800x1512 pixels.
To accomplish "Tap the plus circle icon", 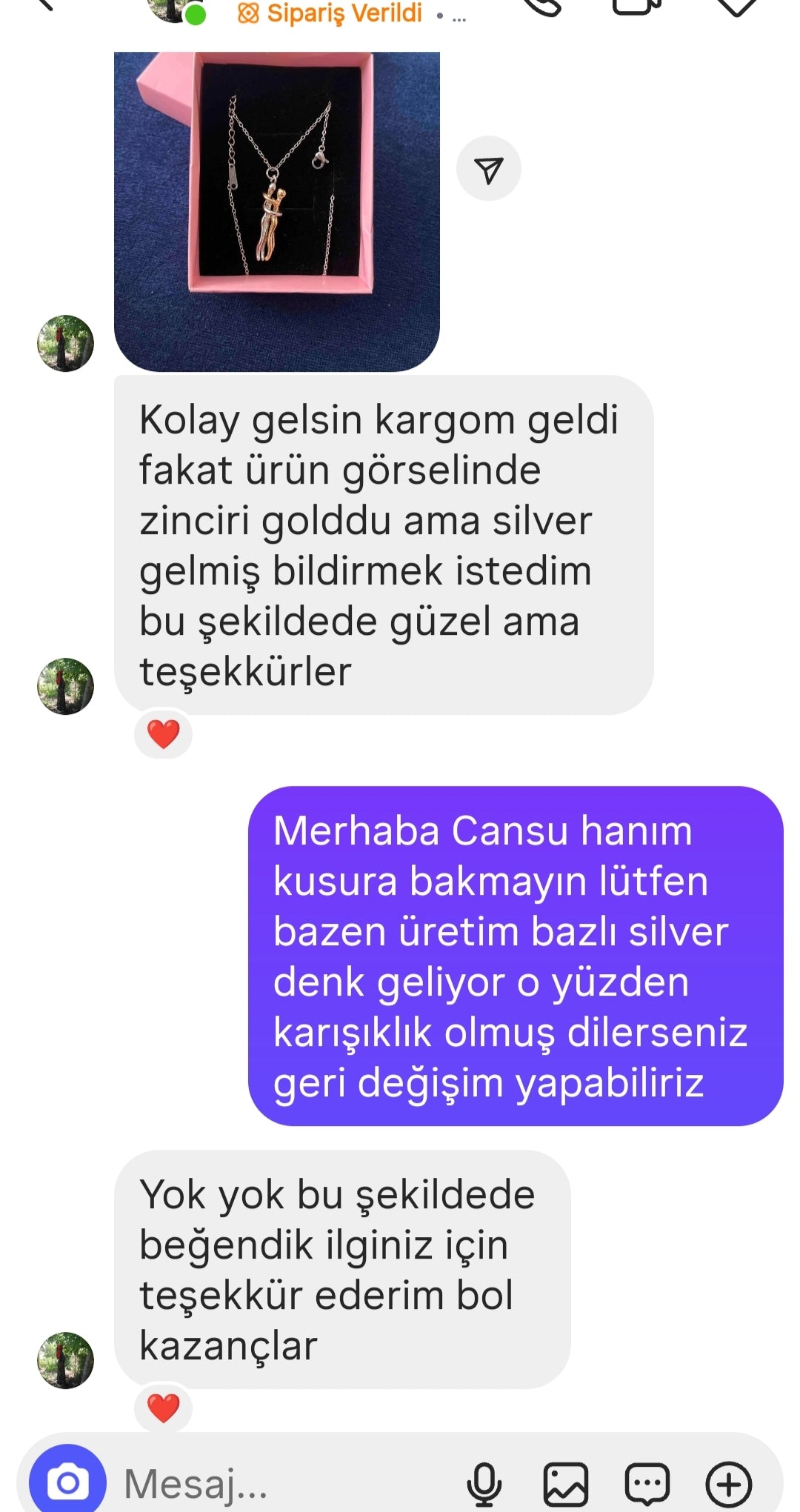I will pos(729,1484).
